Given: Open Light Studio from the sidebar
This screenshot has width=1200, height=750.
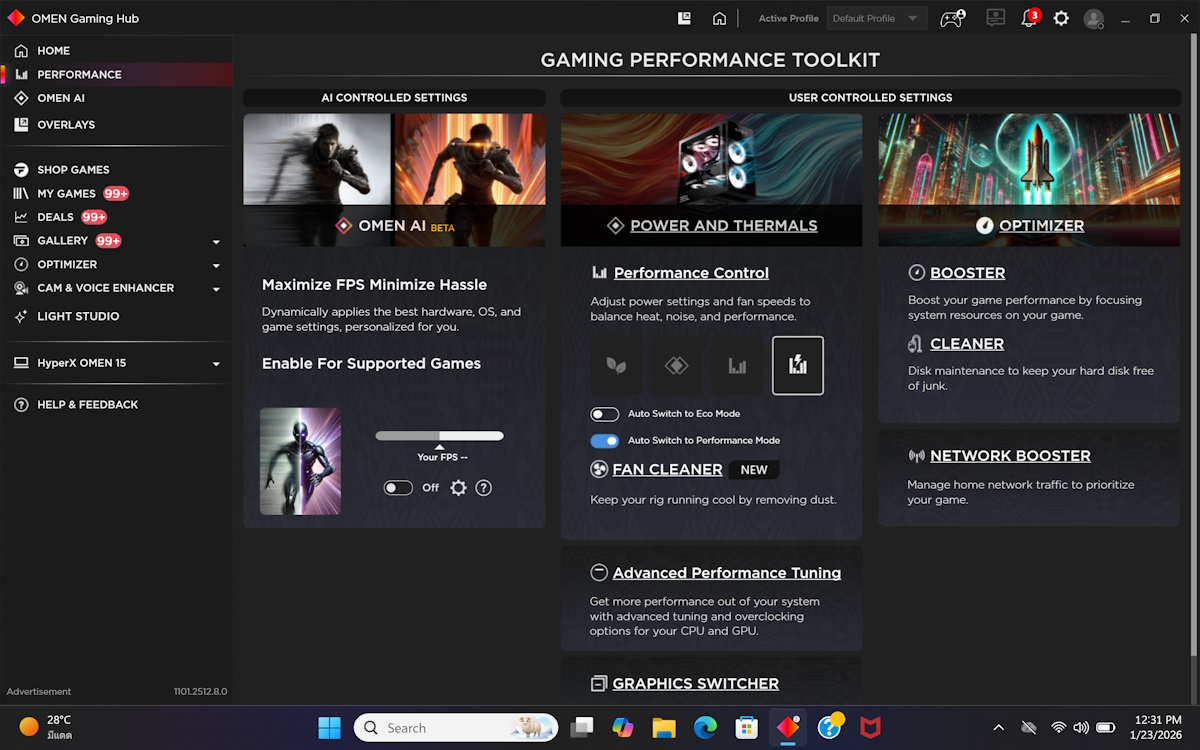Looking at the screenshot, I should pos(78,316).
